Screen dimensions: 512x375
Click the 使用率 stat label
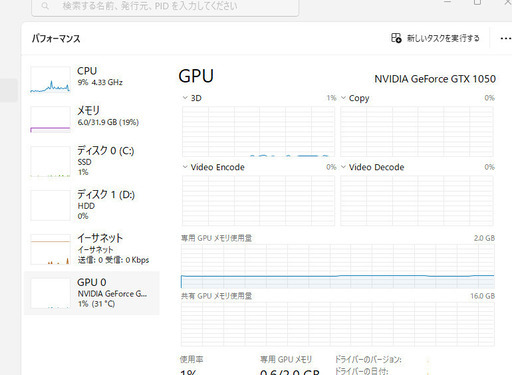[191, 359]
